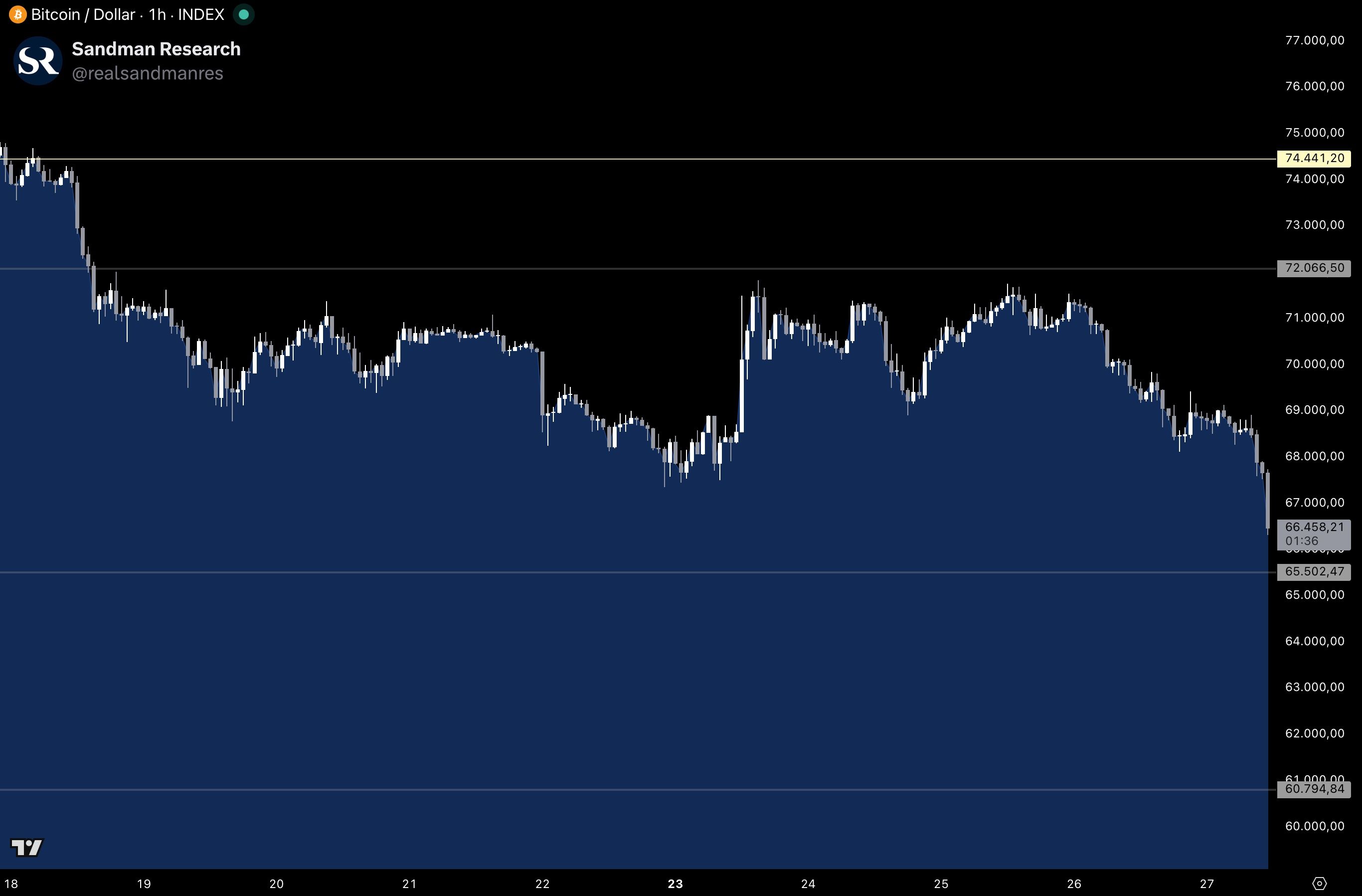The image size is (1362, 896).
Task: Click the Sandman Research SR avatar logo
Action: (x=38, y=61)
